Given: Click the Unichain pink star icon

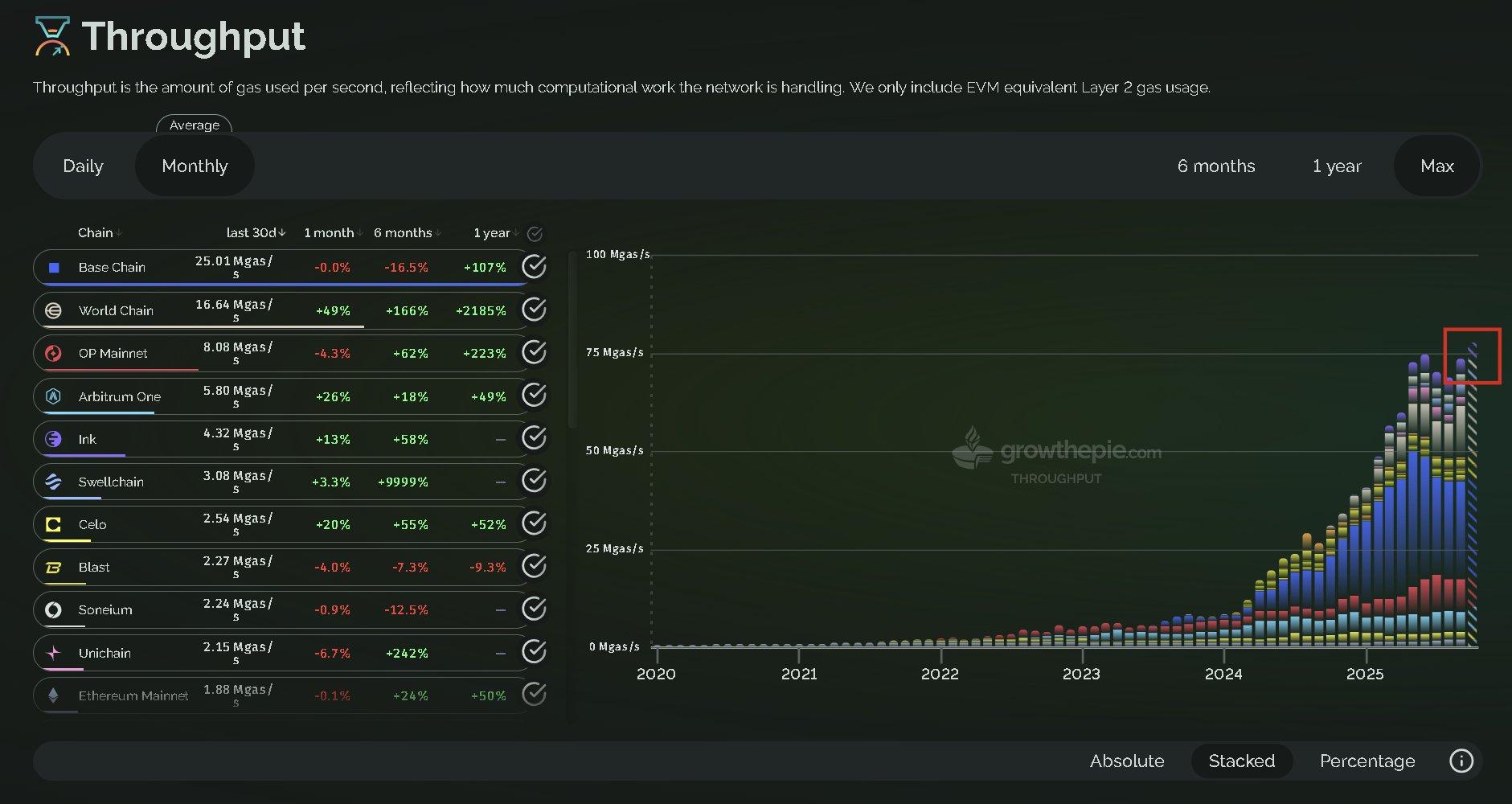Looking at the screenshot, I should 53,653.
